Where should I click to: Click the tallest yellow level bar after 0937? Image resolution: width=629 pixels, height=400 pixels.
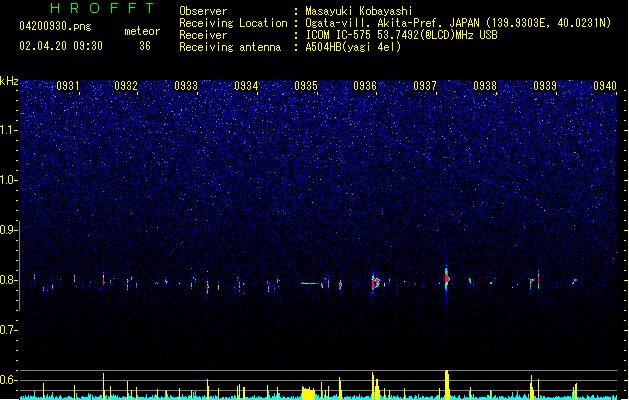(447, 385)
